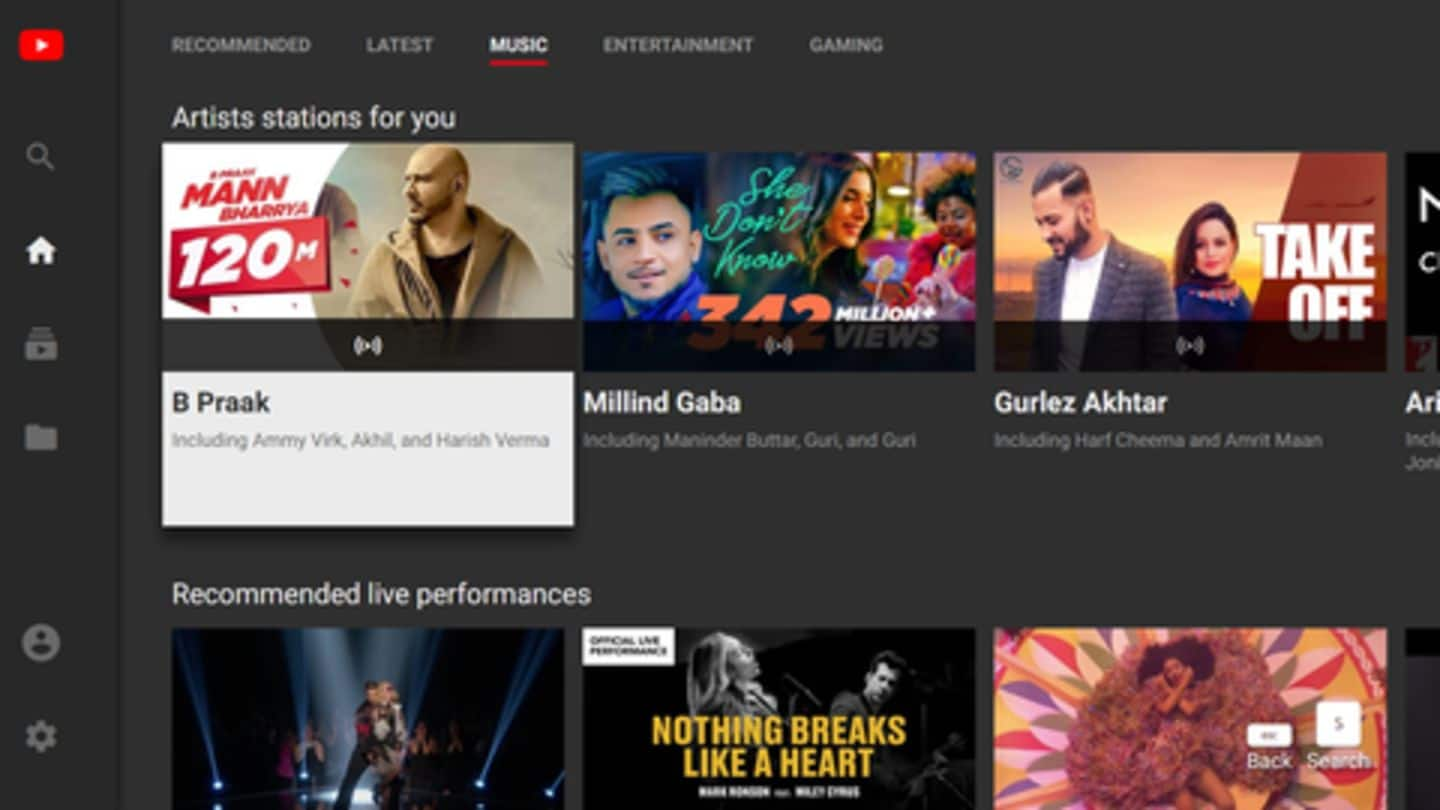Image resolution: width=1440 pixels, height=810 pixels.
Task: Play Nothing Breaks Like a Heart performance
Action: coord(779,719)
